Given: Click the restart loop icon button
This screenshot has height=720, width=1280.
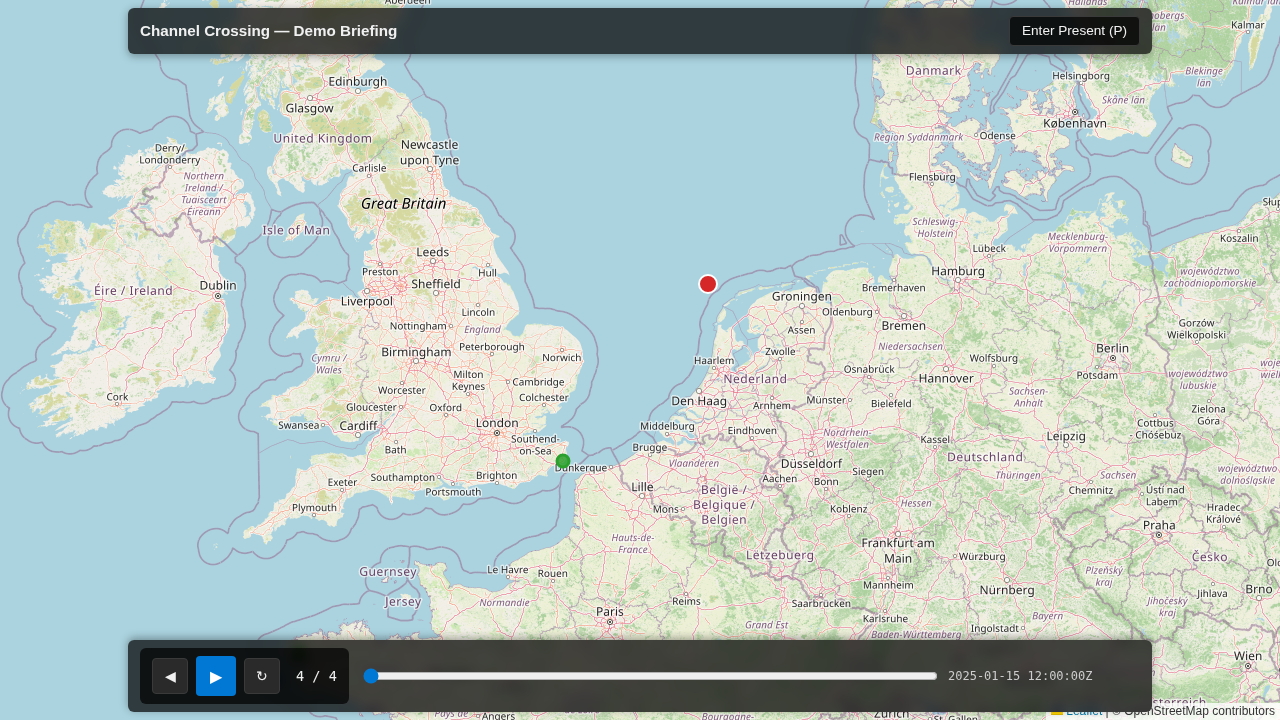Looking at the screenshot, I should (262, 676).
